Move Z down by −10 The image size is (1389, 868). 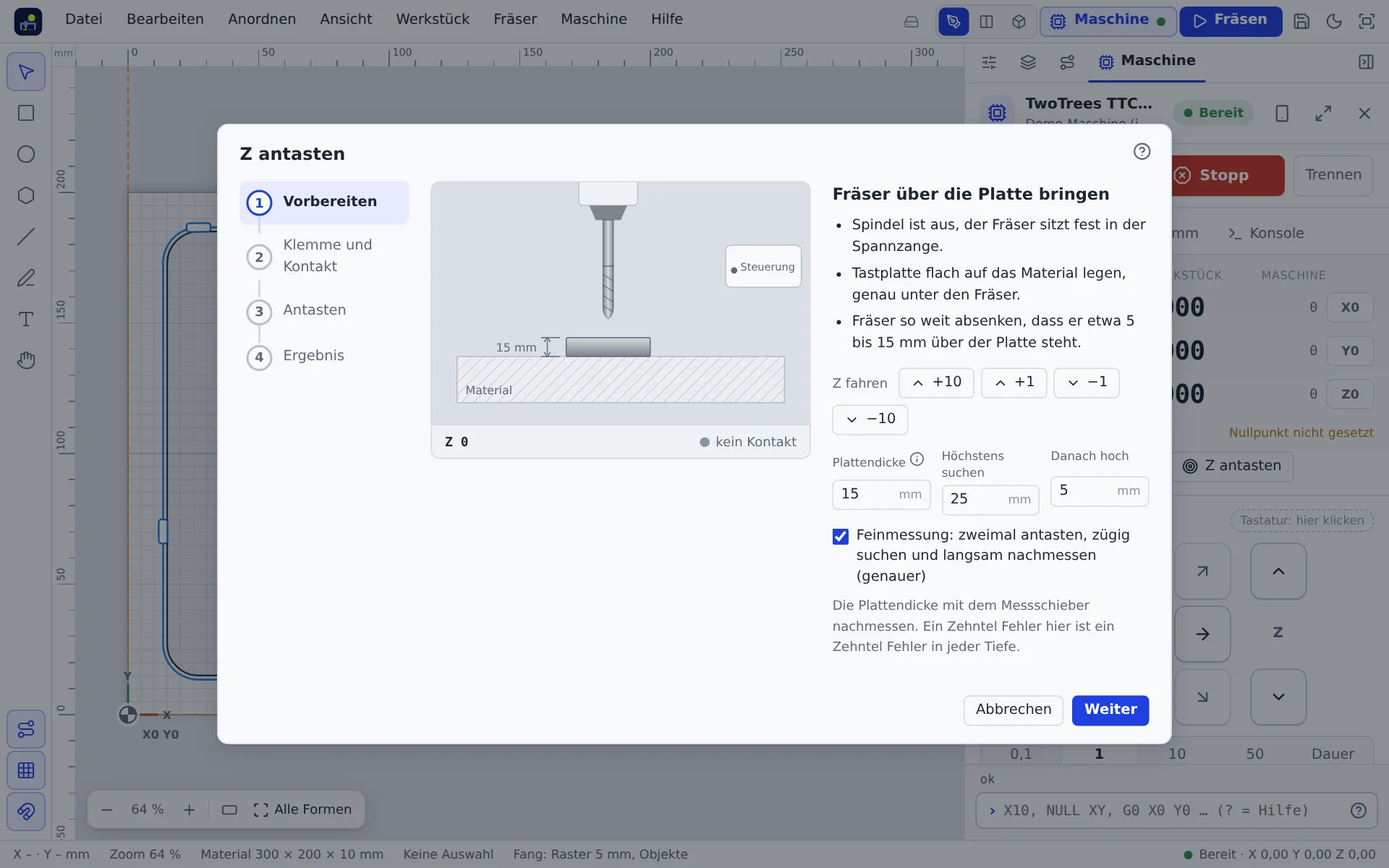(x=870, y=420)
